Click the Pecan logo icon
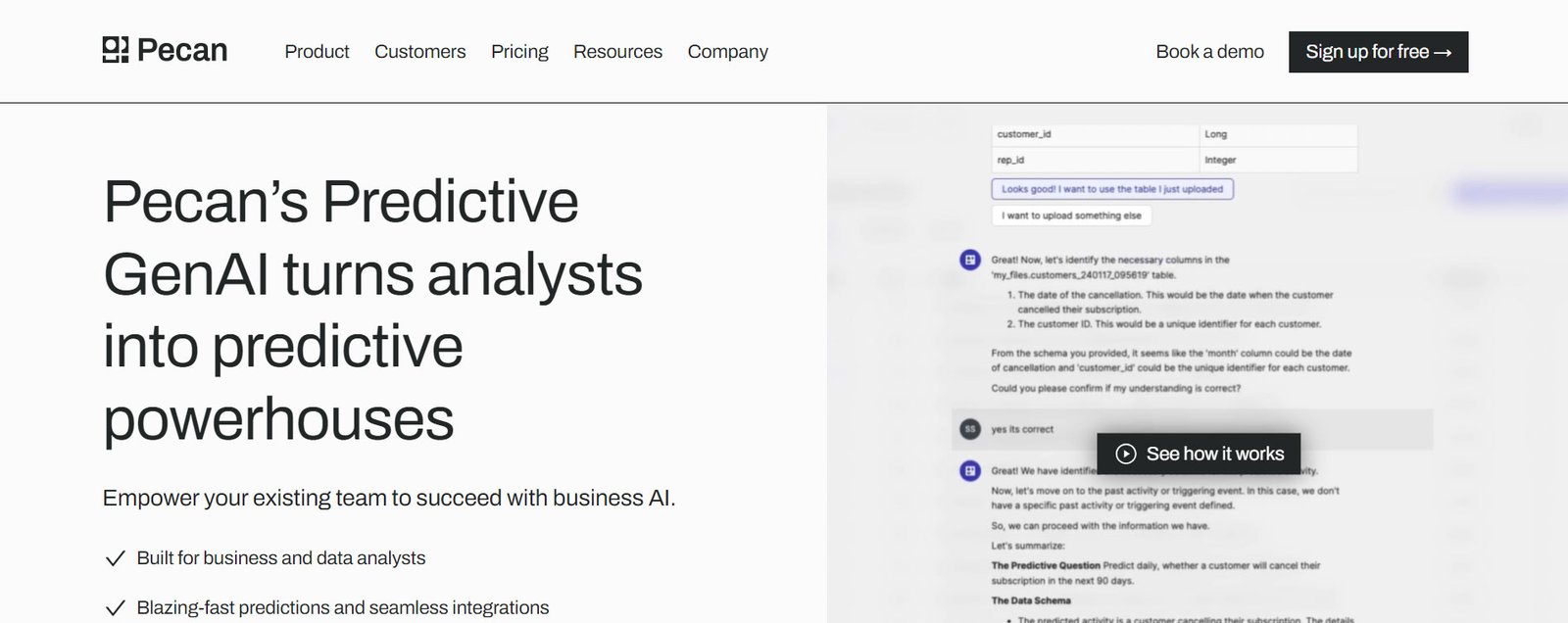1568x623 pixels. point(116,50)
